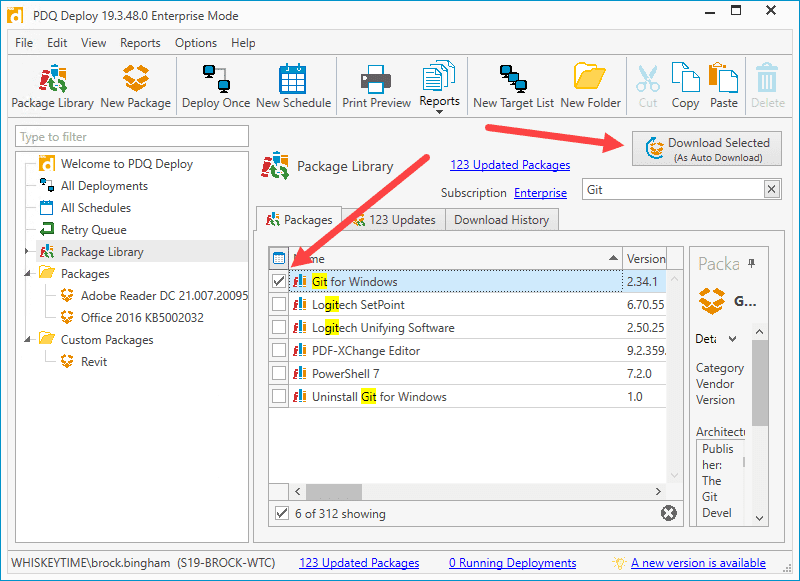The width and height of the screenshot is (800, 581).
Task: Toggle the details panel pin icon
Action: coord(751,263)
